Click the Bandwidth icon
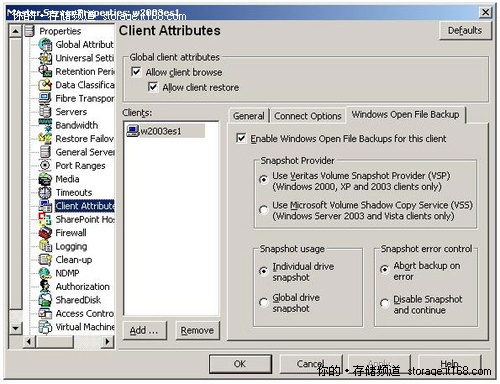Screen dimensions: 500x384 45,125
